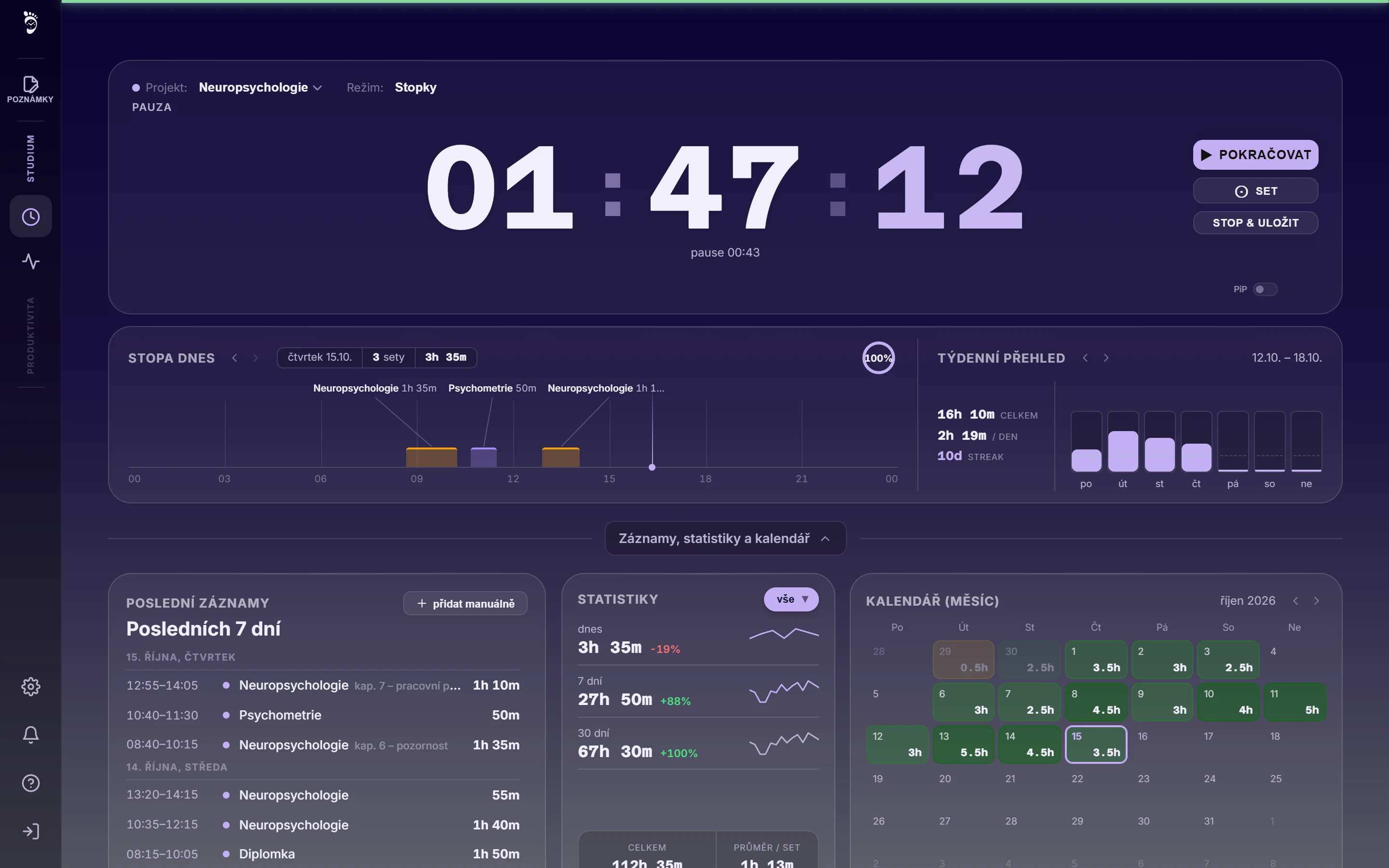Go to previous month in calendar
Image resolution: width=1389 pixels, height=868 pixels.
(x=1295, y=600)
